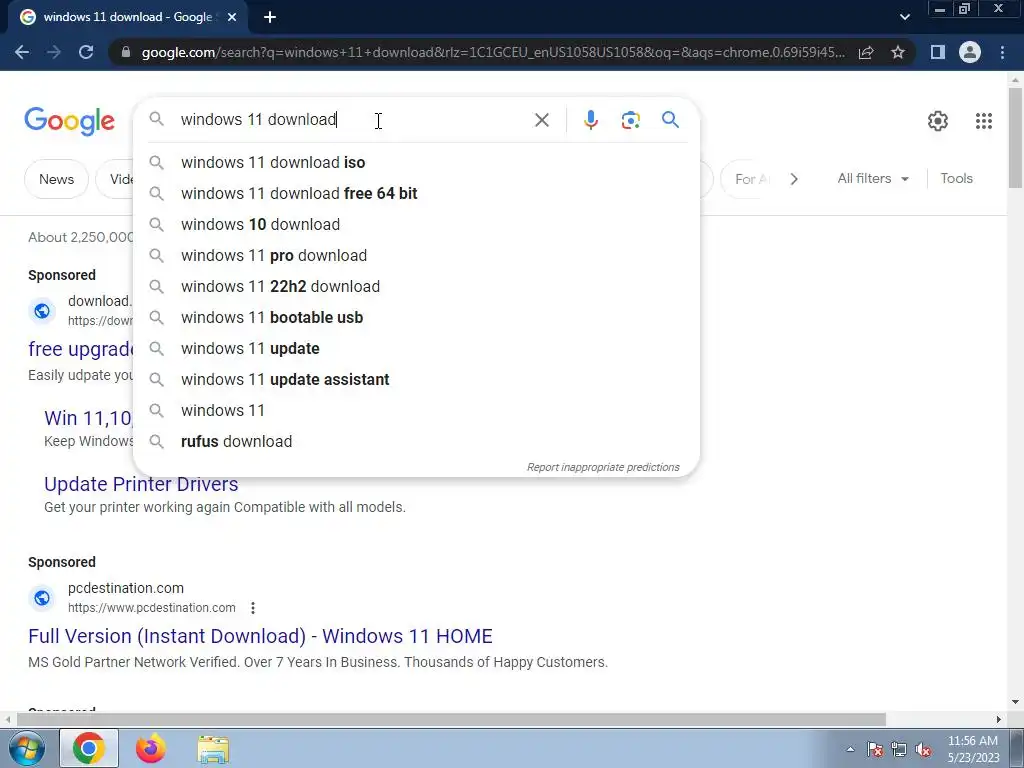Click the Chrome back arrow
This screenshot has height=768, width=1024.
tap(22, 52)
